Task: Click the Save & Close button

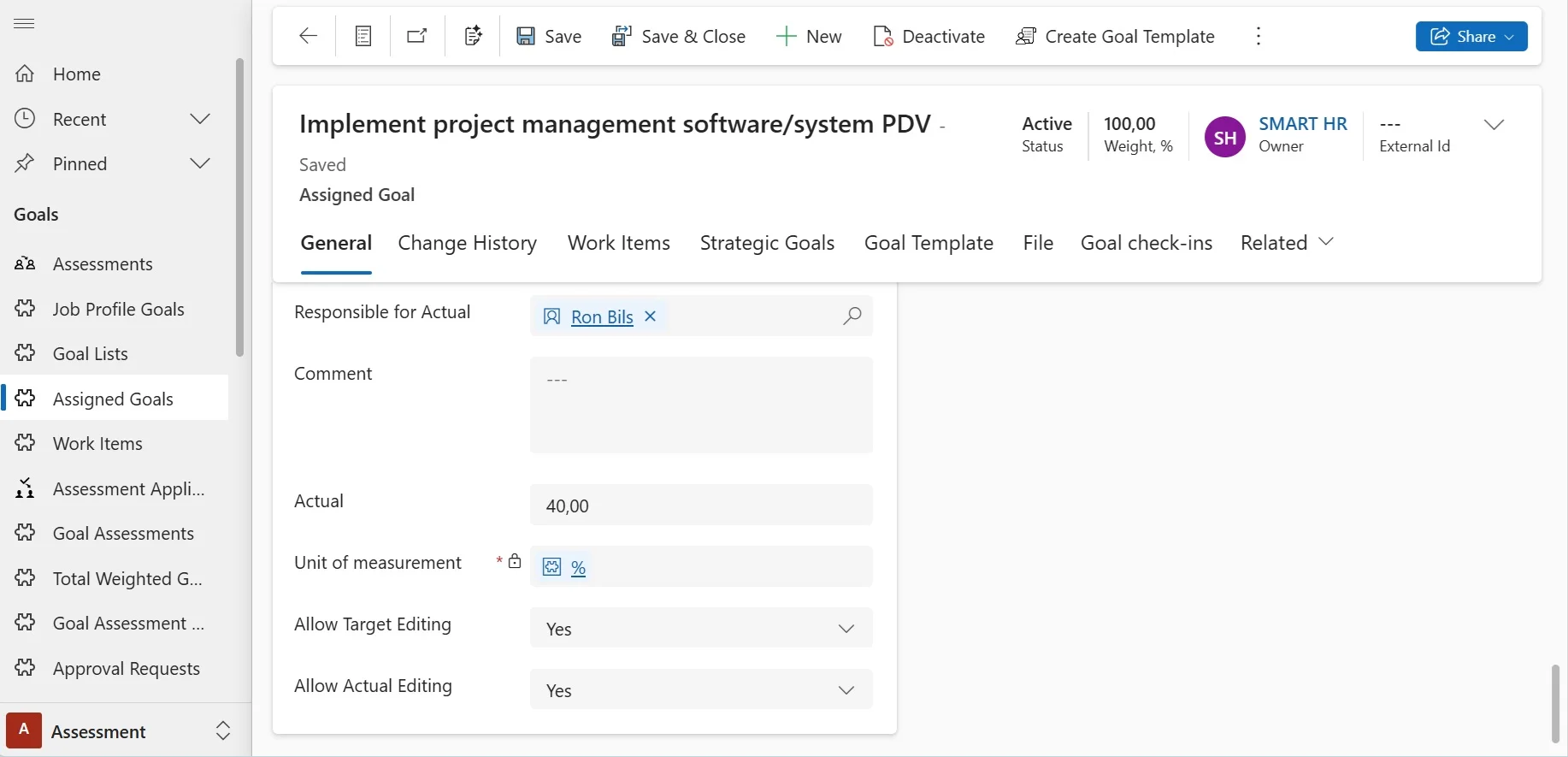Action: [679, 36]
